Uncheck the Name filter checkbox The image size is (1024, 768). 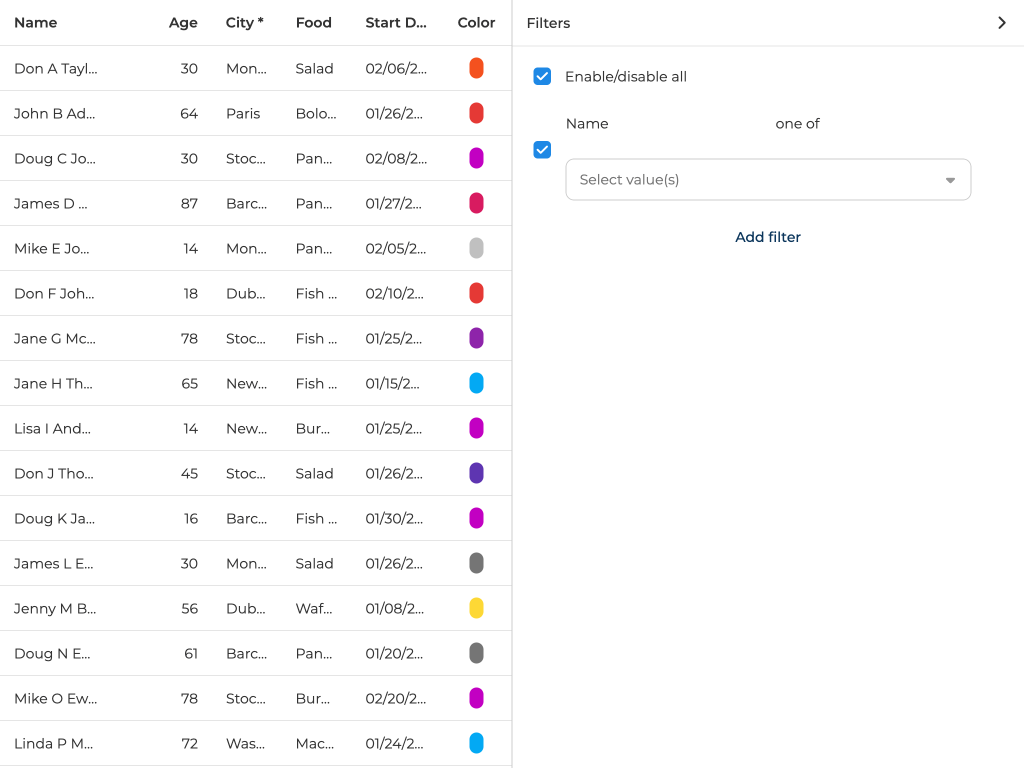pyautogui.click(x=542, y=150)
